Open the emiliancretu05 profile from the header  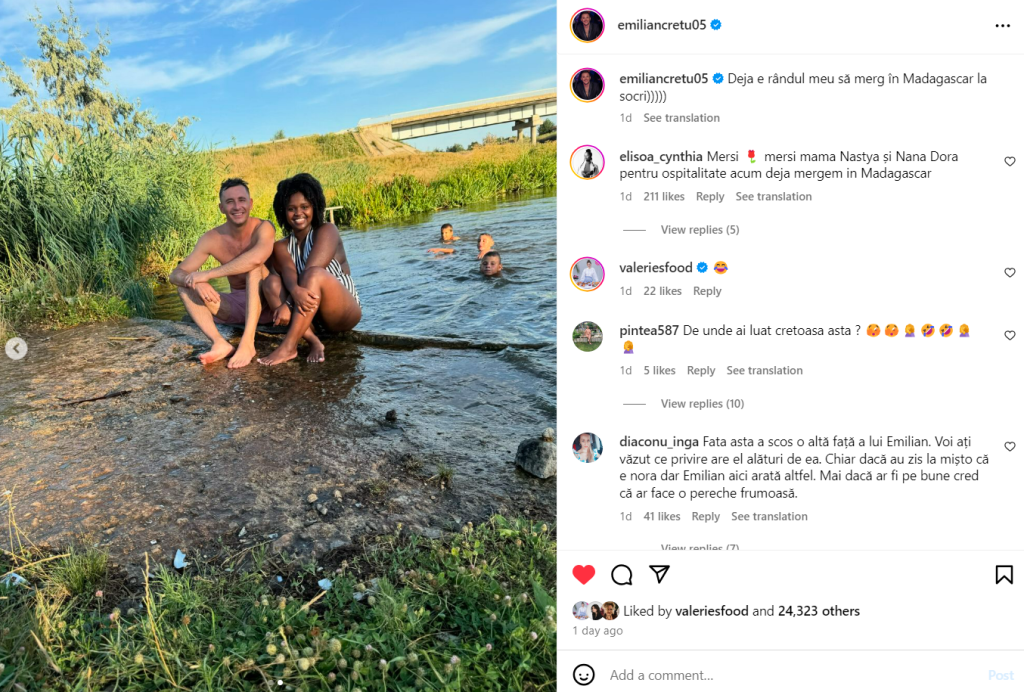662,25
